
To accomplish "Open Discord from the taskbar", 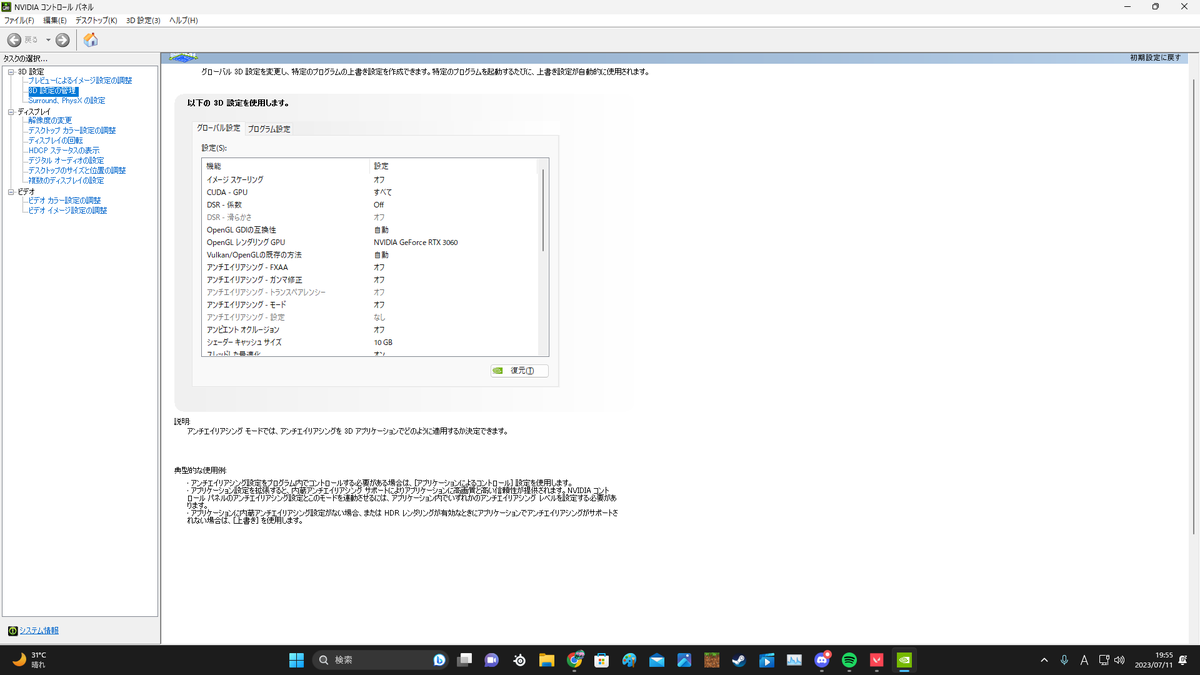I will pyautogui.click(x=822, y=660).
